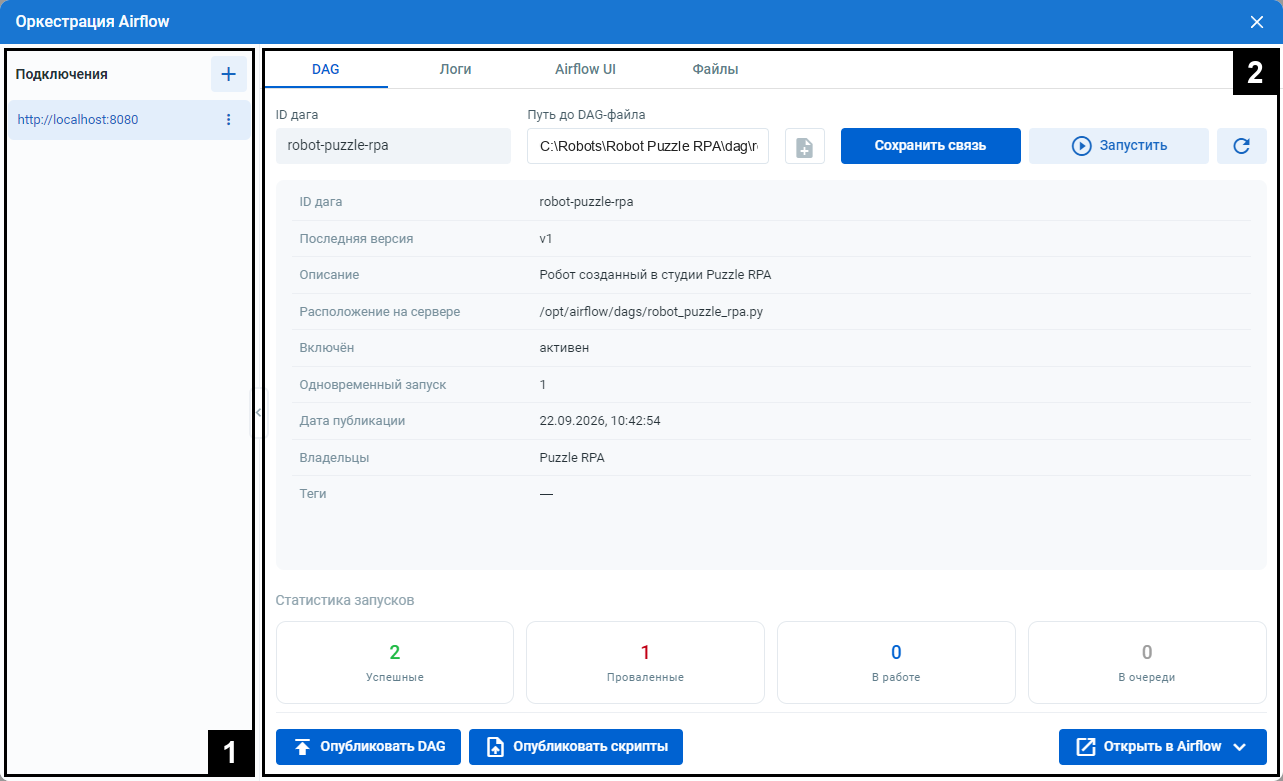
Task: Open the Логи tab
Action: [x=455, y=70]
